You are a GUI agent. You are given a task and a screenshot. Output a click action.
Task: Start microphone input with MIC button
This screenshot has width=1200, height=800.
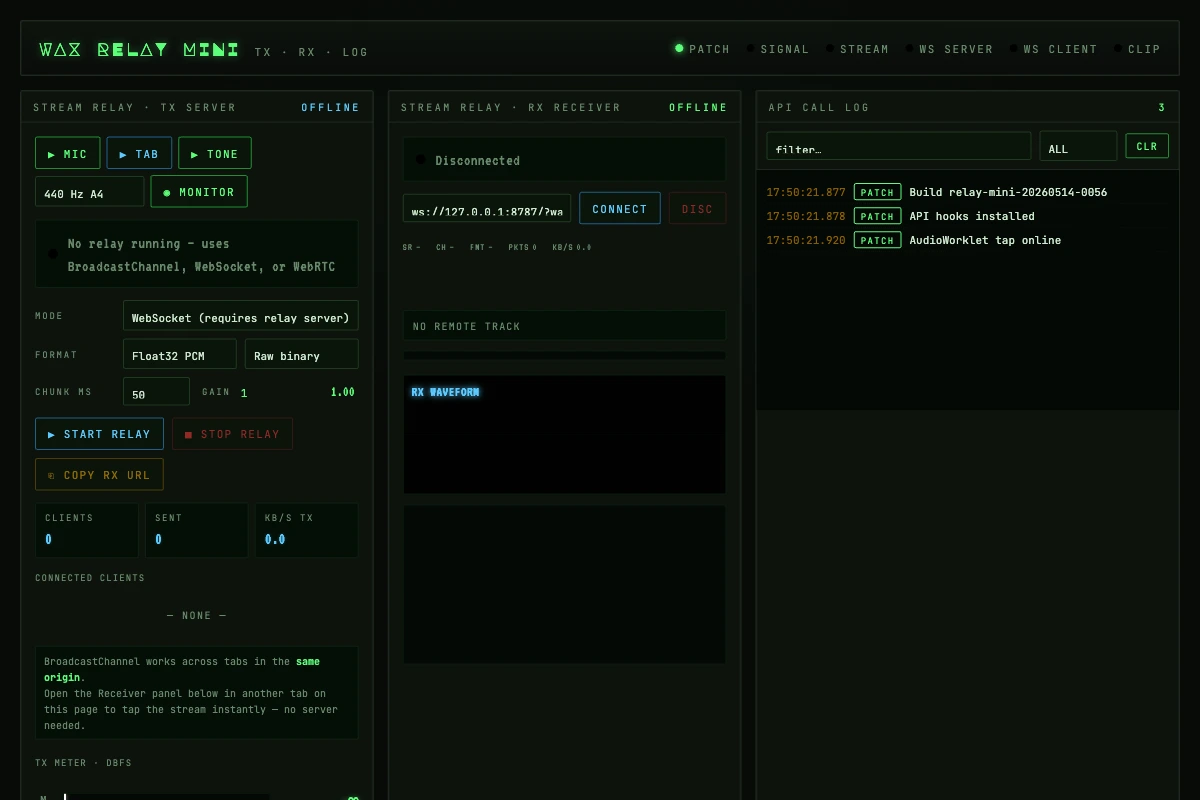[67, 153]
